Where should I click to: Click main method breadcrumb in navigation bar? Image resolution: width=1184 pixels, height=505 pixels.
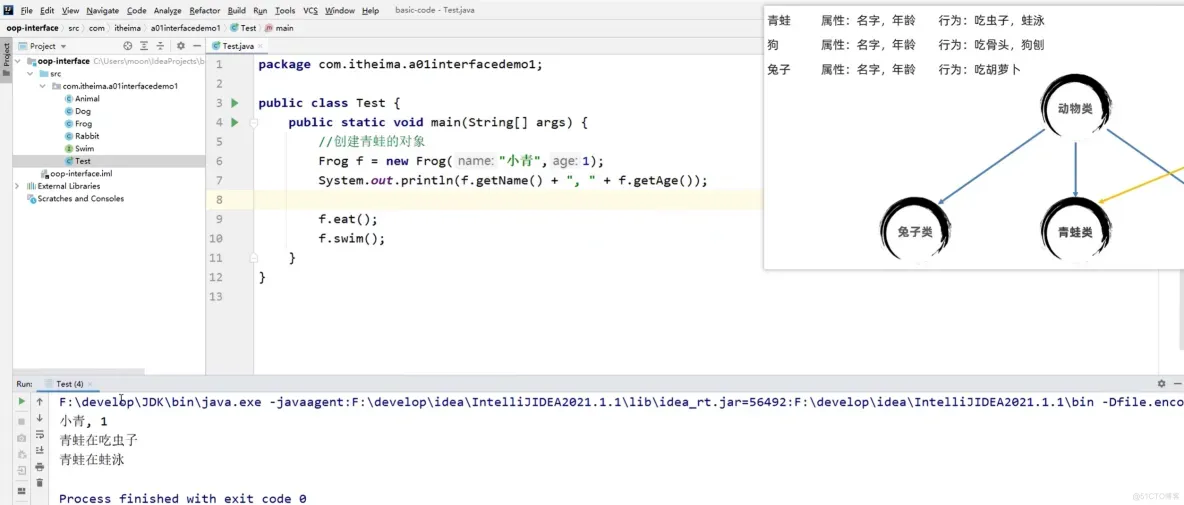pyautogui.click(x=279, y=28)
